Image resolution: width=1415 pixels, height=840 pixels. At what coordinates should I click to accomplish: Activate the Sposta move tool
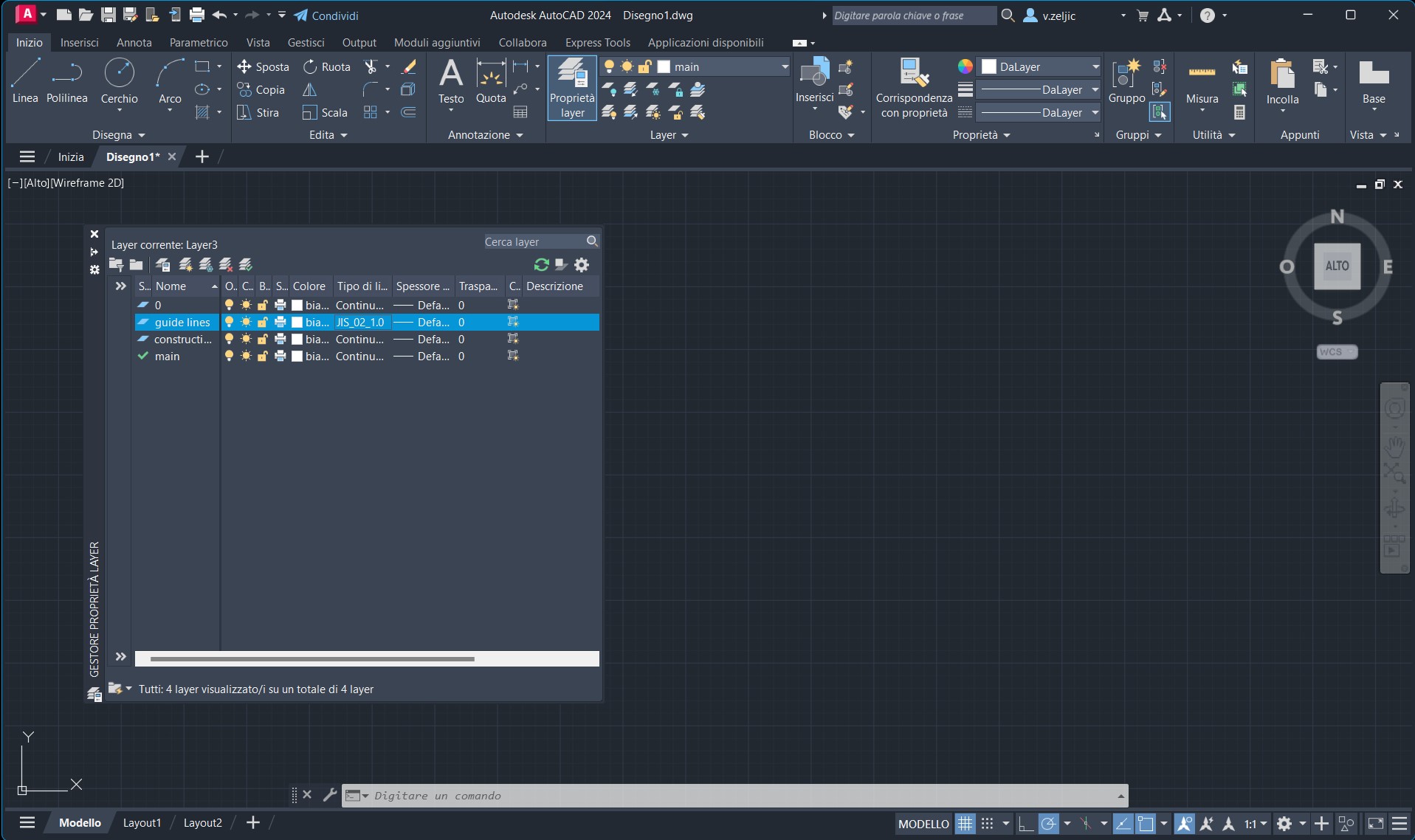[x=263, y=66]
